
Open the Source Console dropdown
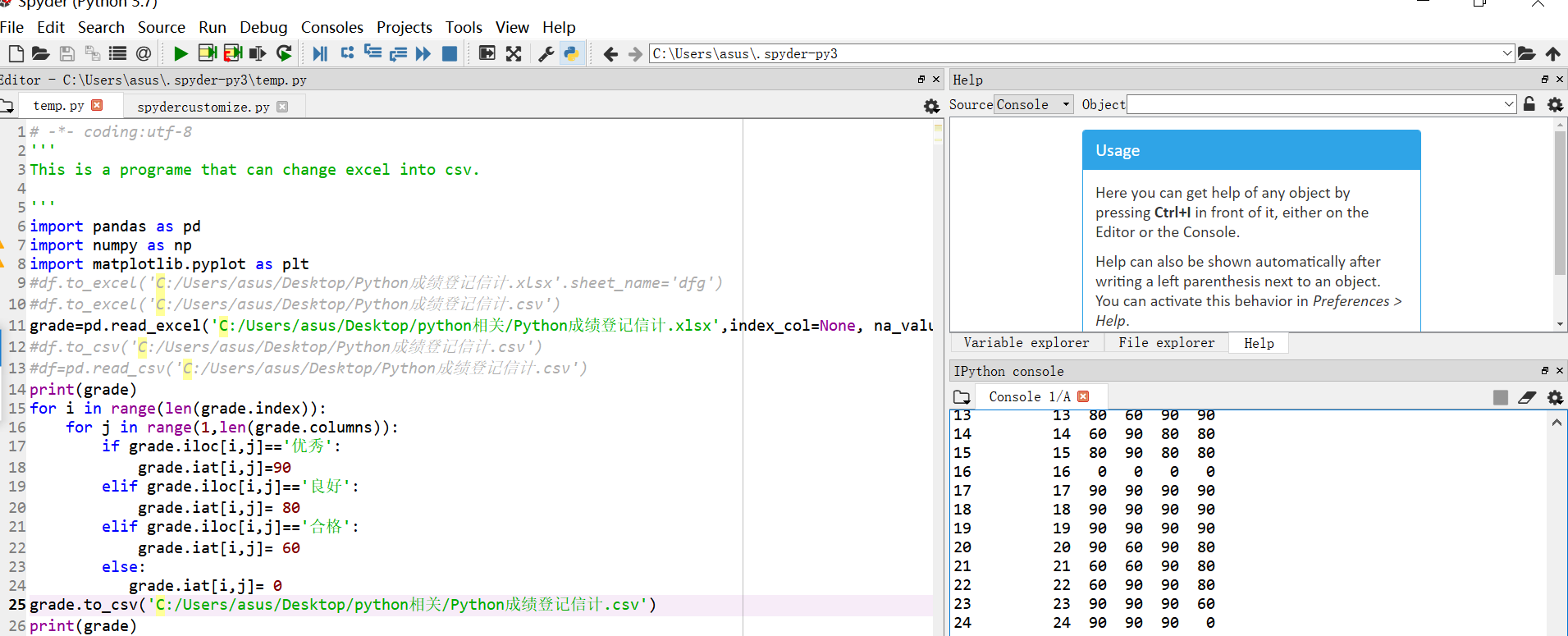click(1033, 104)
